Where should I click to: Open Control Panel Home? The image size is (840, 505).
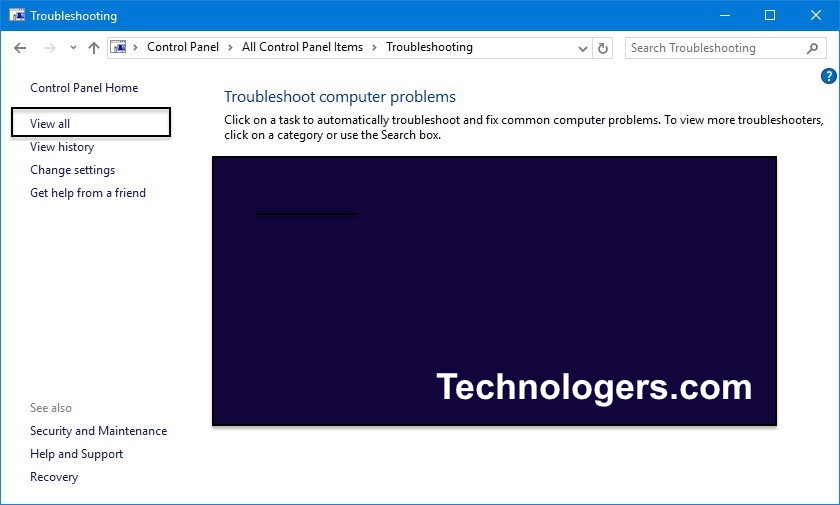click(84, 88)
